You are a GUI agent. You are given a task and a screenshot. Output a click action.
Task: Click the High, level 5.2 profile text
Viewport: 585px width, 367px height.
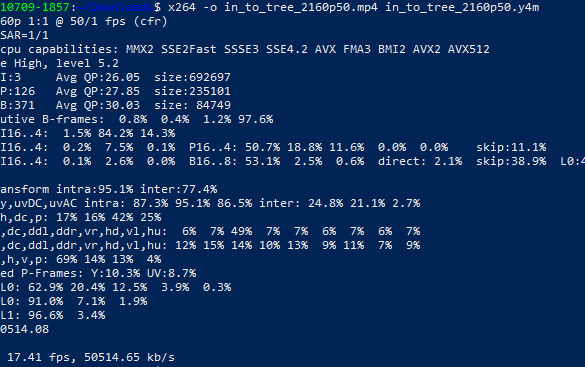coord(66,63)
